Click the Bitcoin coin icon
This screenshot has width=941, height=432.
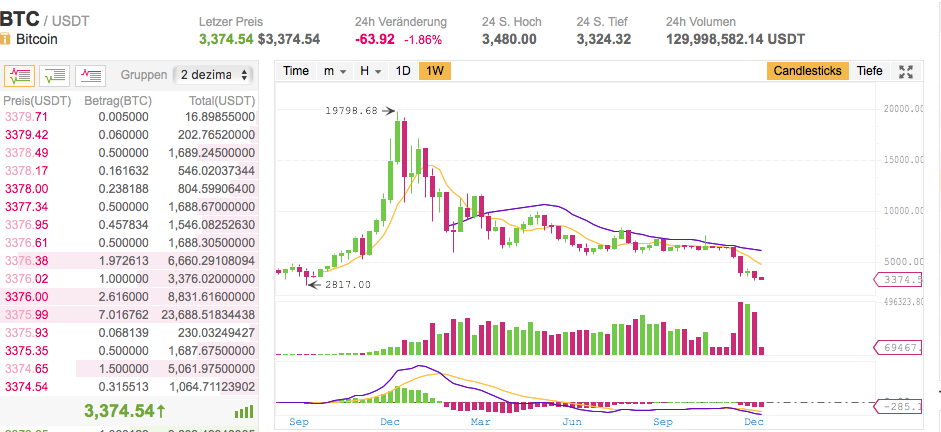[6, 39]
